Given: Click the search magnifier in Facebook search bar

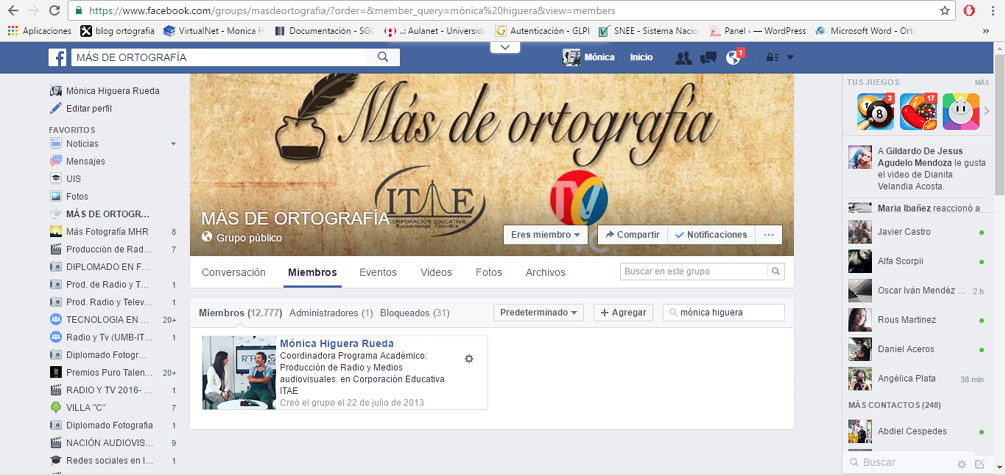Looking at the screenshot, I should (x=383, y=57).
